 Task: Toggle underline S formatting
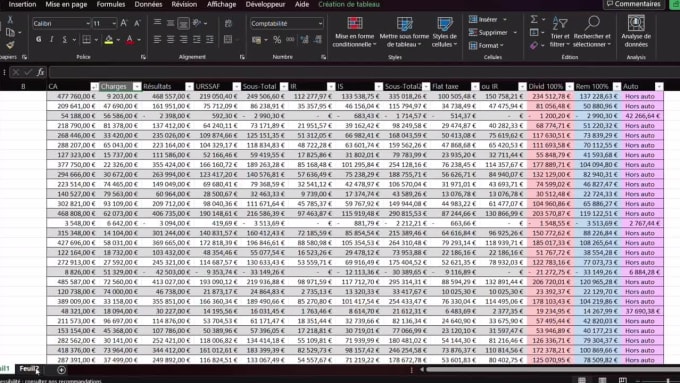pos(65,39)
